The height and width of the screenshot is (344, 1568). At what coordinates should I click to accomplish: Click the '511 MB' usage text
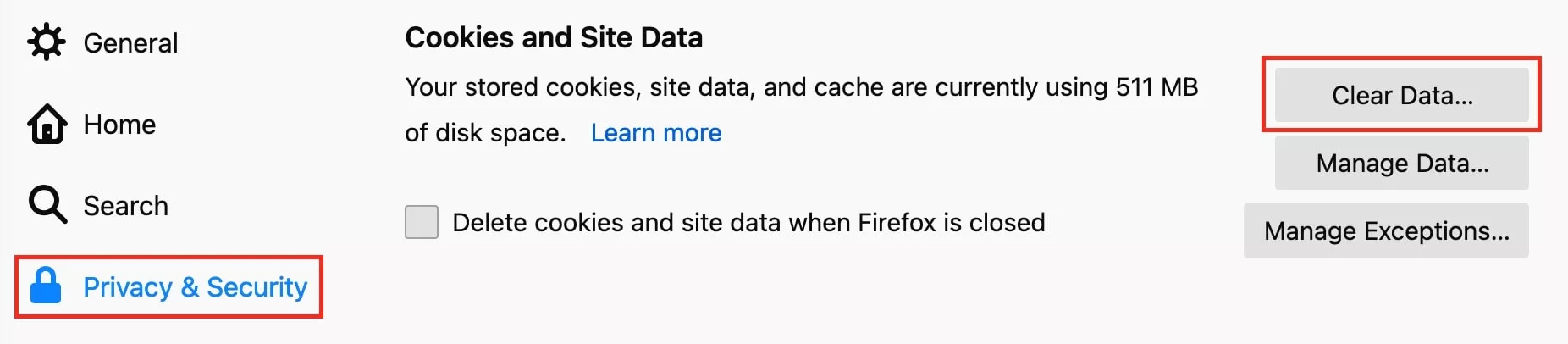1157,86
